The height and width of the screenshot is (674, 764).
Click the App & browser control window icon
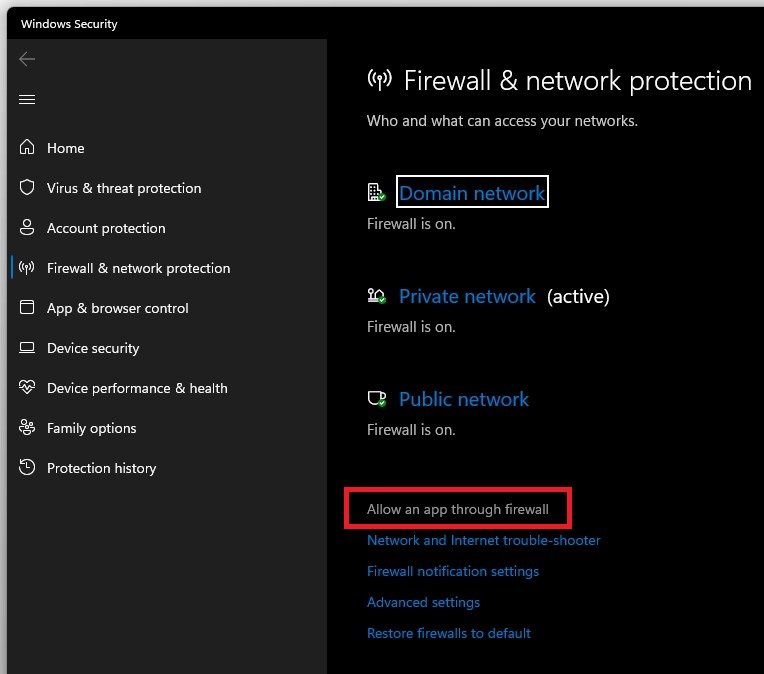(27, 308)
